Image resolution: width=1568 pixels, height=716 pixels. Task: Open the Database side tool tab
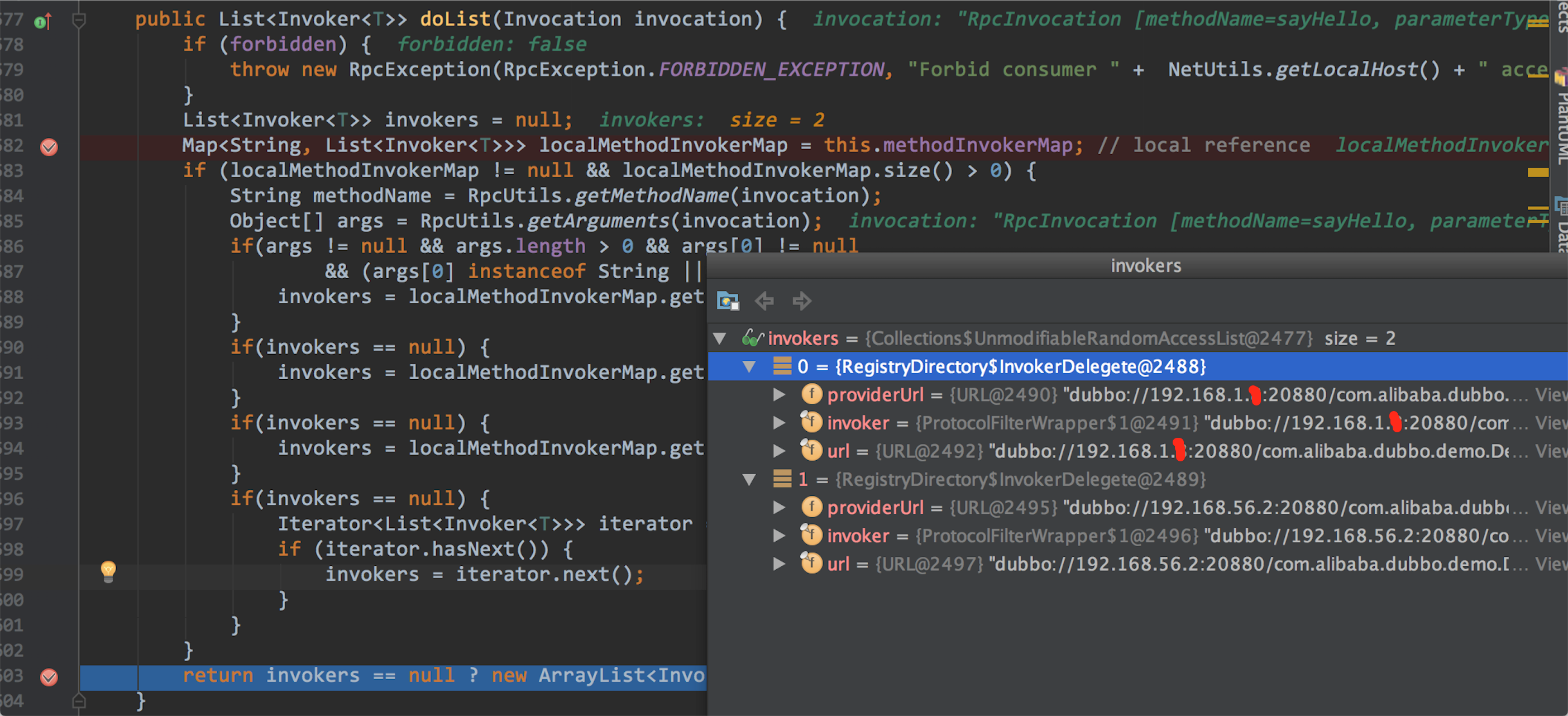[x=1561, y=228]
